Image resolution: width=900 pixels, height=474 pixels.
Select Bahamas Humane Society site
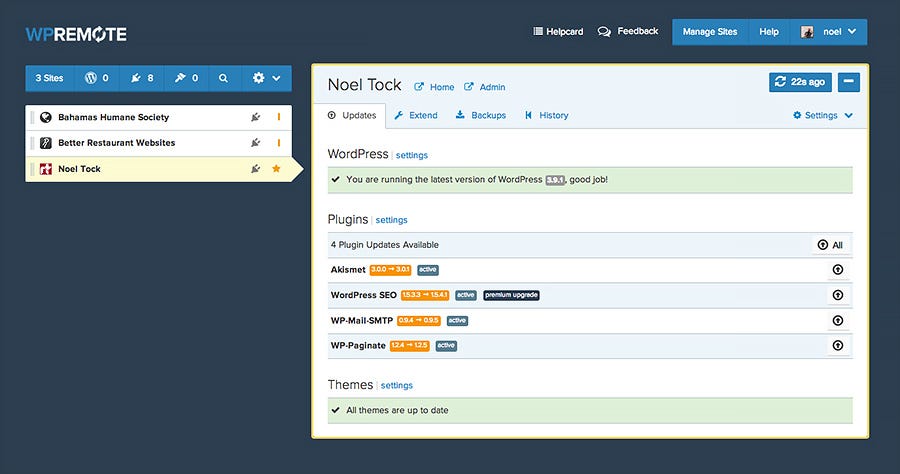pos(158,117)
